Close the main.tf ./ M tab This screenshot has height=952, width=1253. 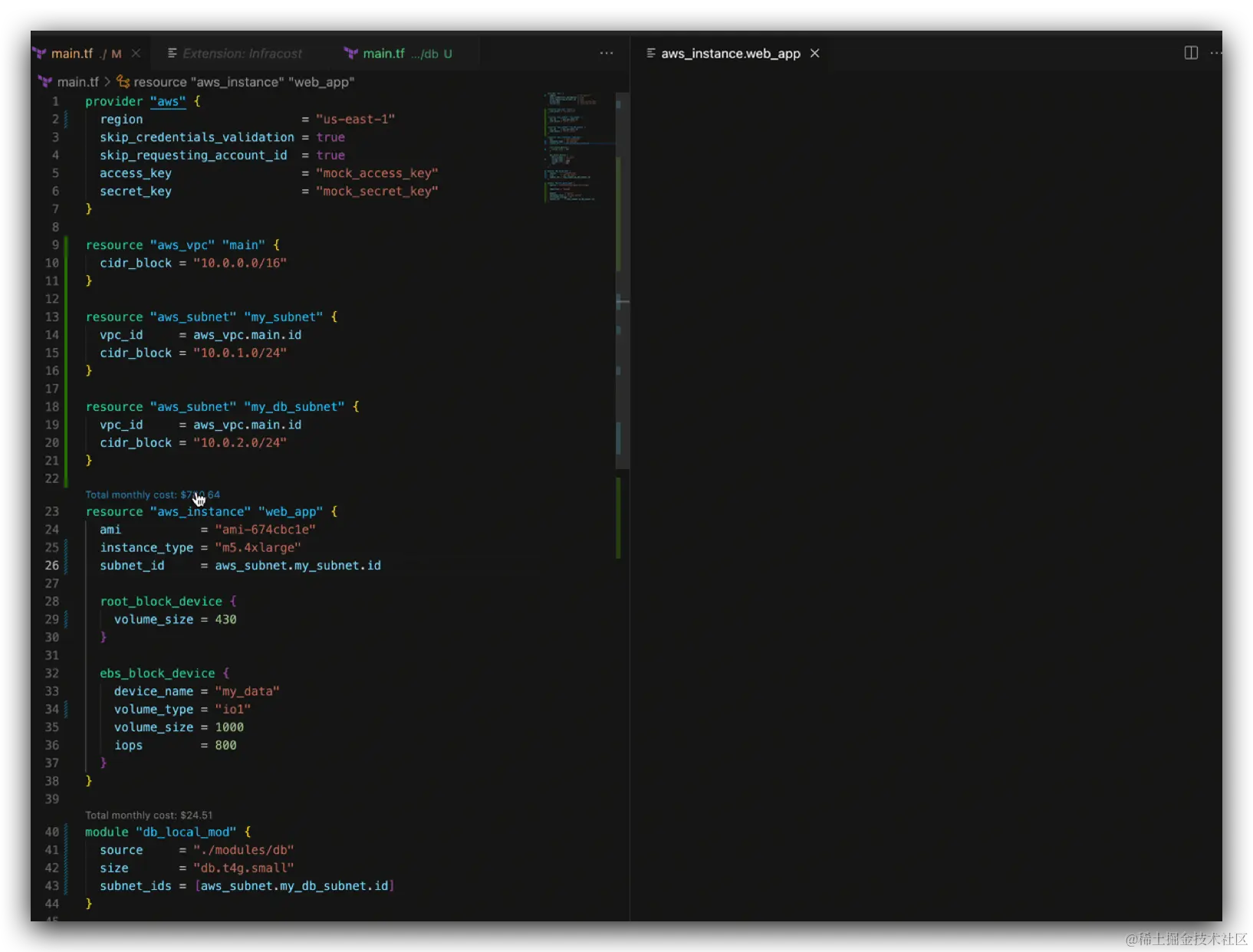136,54
